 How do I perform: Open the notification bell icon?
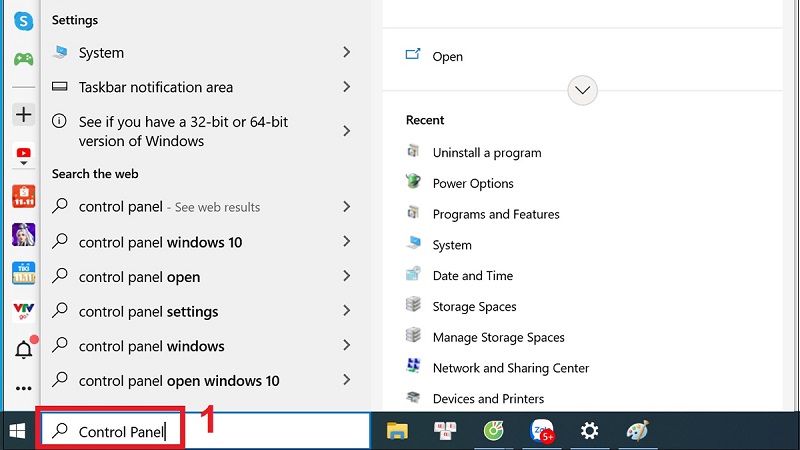(x=22, y=349)
